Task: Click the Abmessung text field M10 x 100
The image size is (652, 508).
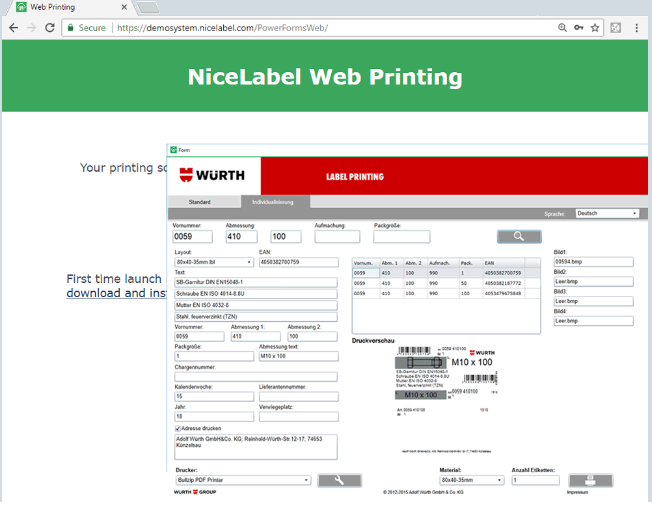Action: click(299, 356)
